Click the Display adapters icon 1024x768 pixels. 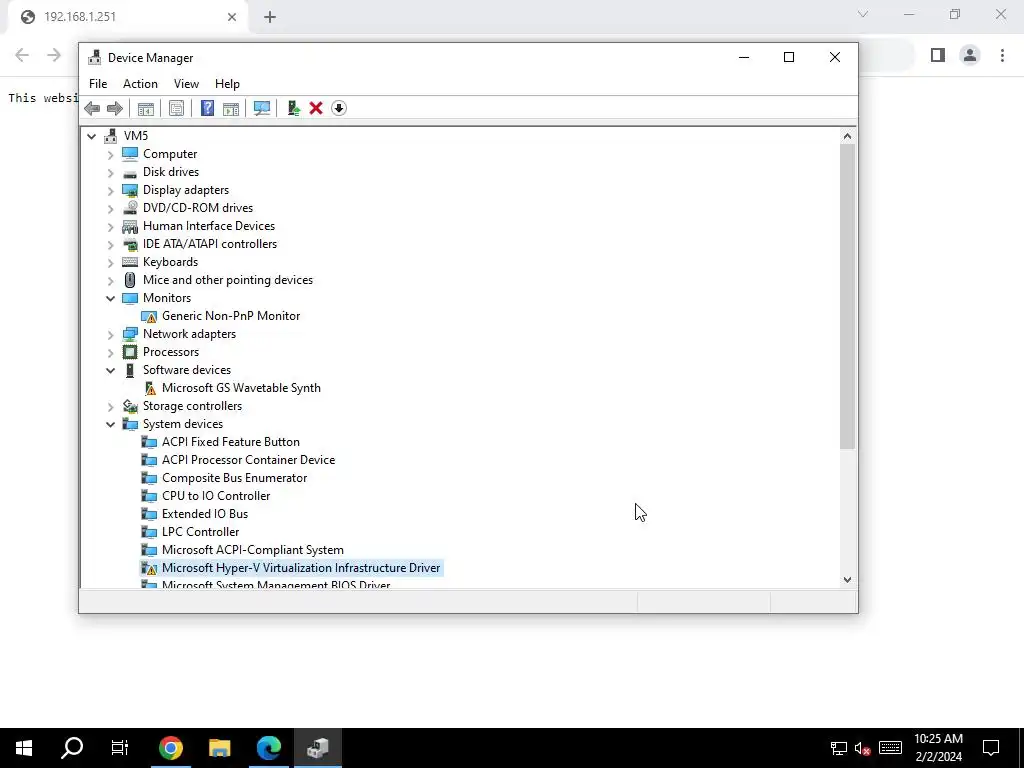[130, 190]
